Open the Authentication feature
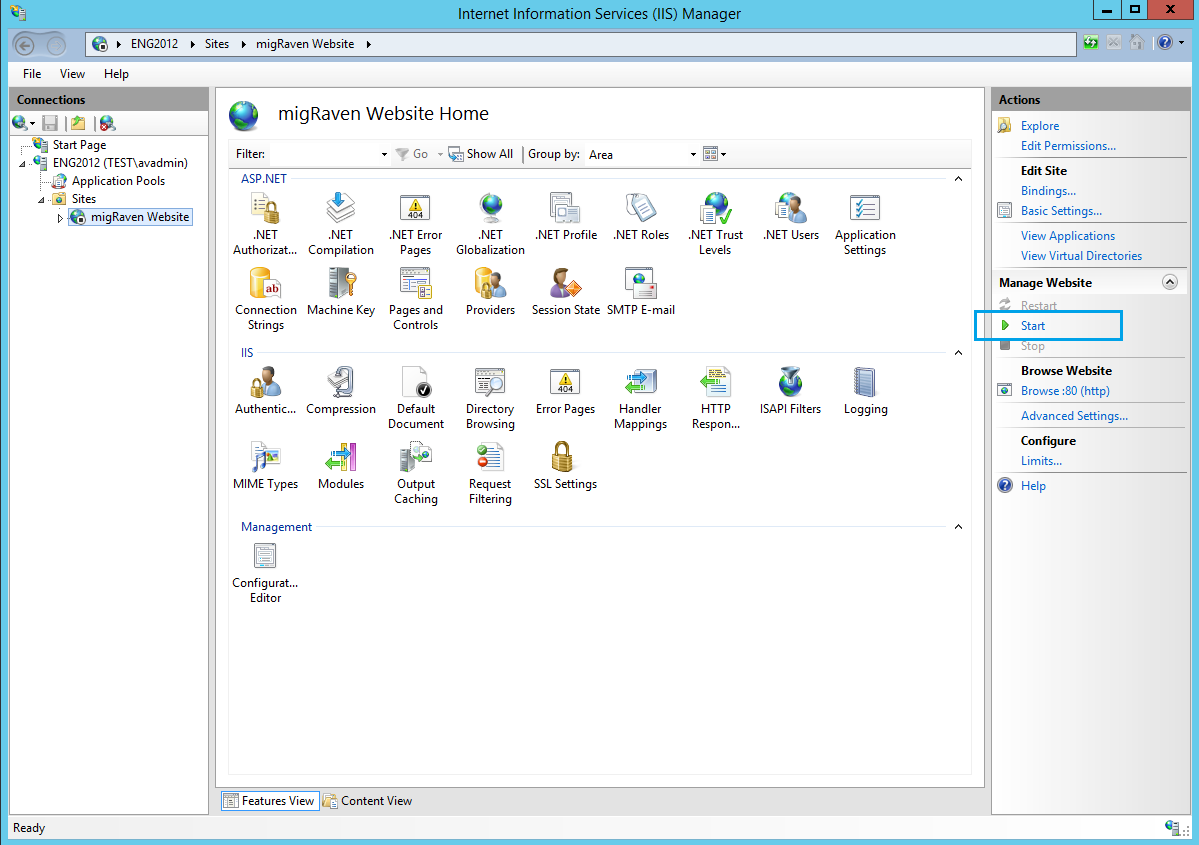 265,391
